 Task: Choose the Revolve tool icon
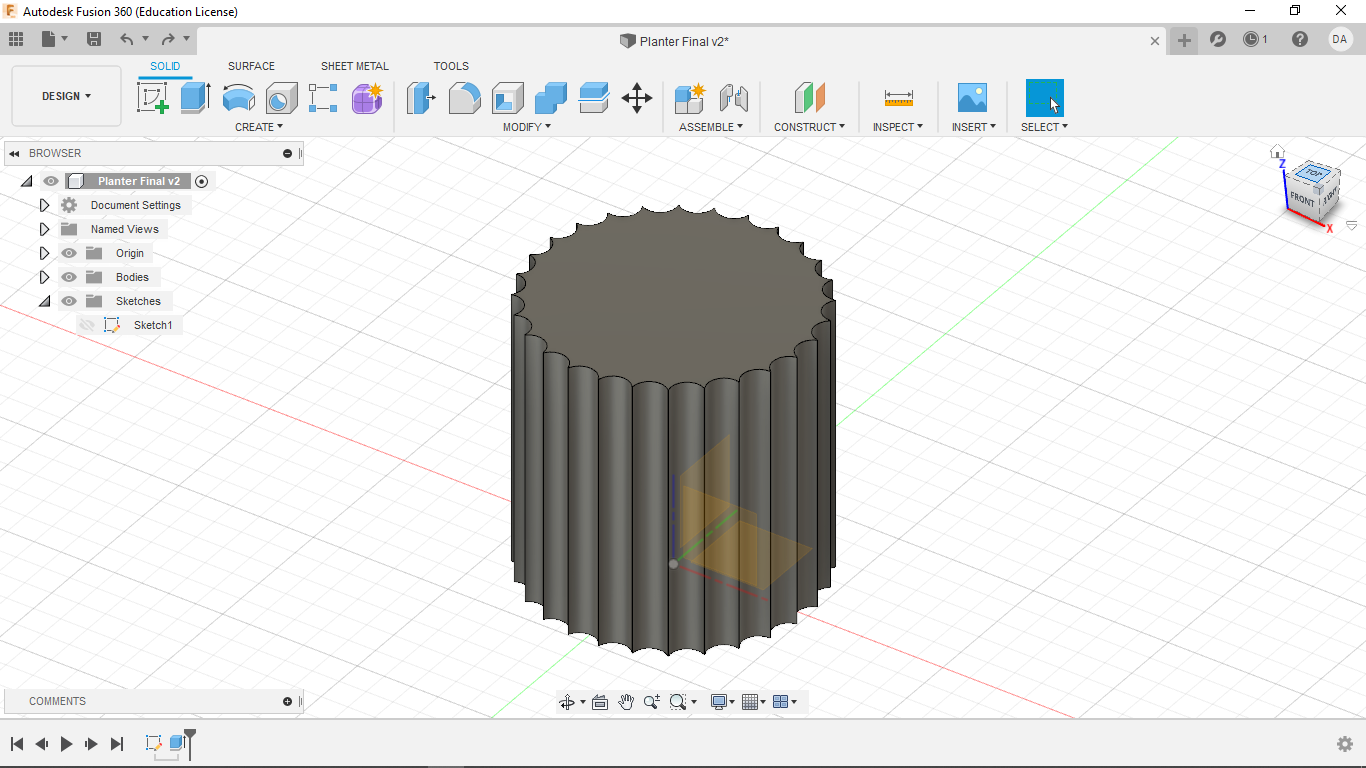point(238,98)
